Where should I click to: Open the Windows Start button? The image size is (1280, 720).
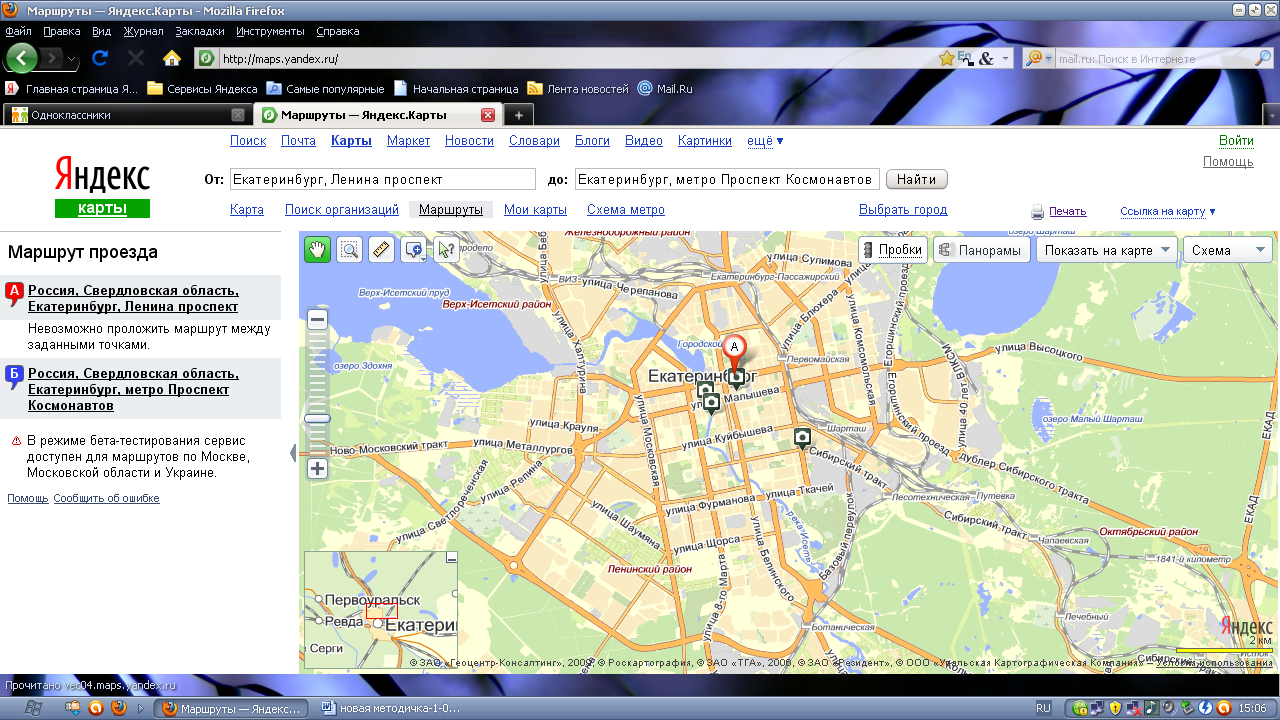tap(32, 708)
